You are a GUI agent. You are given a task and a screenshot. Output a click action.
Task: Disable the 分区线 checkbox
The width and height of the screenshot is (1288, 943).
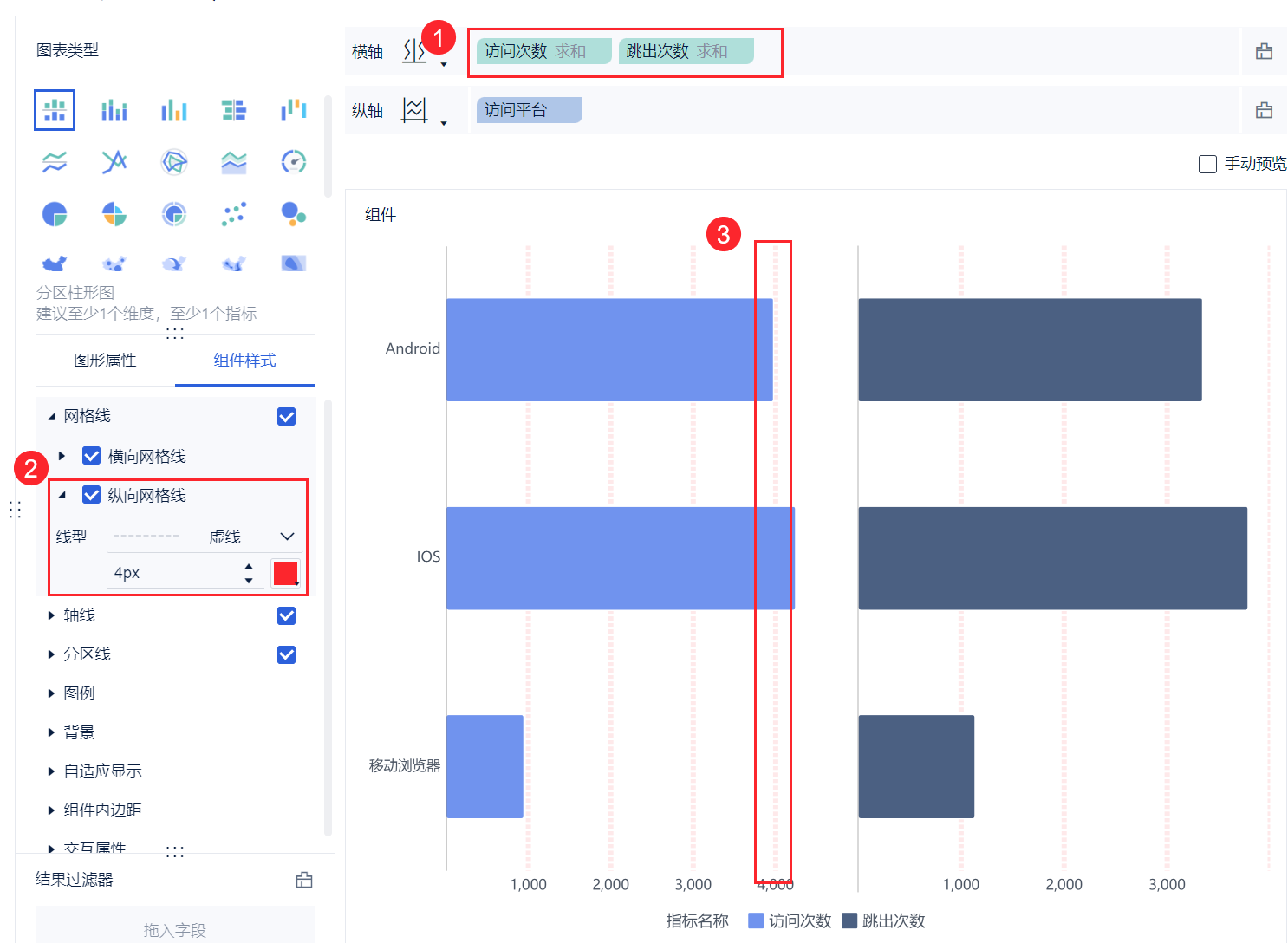click(x=287, y=655)
